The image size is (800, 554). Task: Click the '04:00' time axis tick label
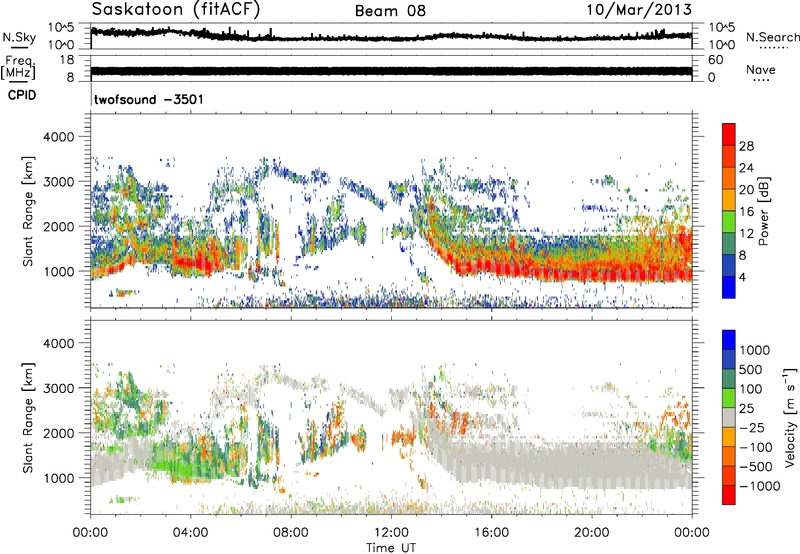pyautogui.click(x=190, y=533)
